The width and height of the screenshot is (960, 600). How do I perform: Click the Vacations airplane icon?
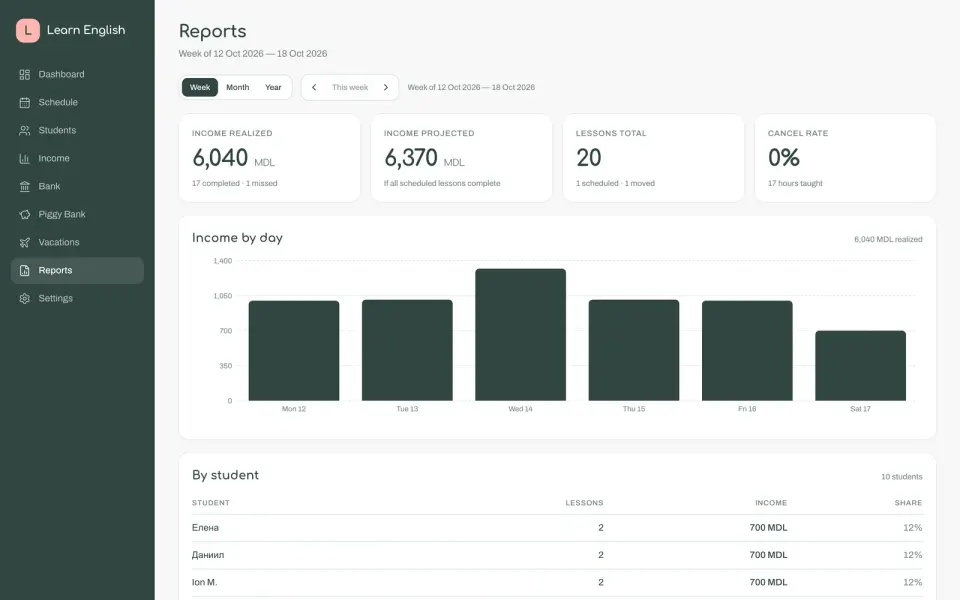tap(24, 242)
